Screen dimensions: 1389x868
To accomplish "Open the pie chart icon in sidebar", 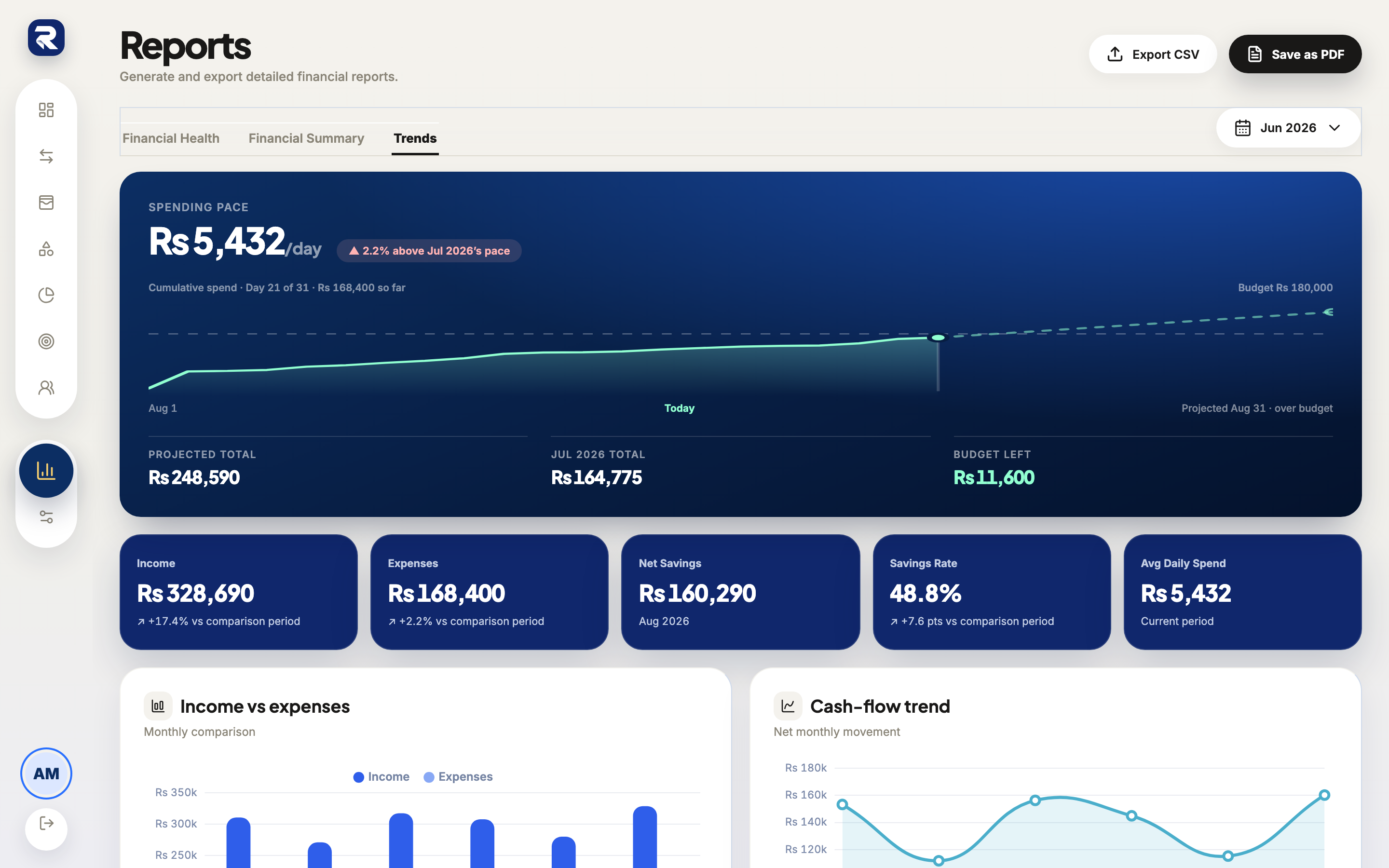I will click(46, 295).
